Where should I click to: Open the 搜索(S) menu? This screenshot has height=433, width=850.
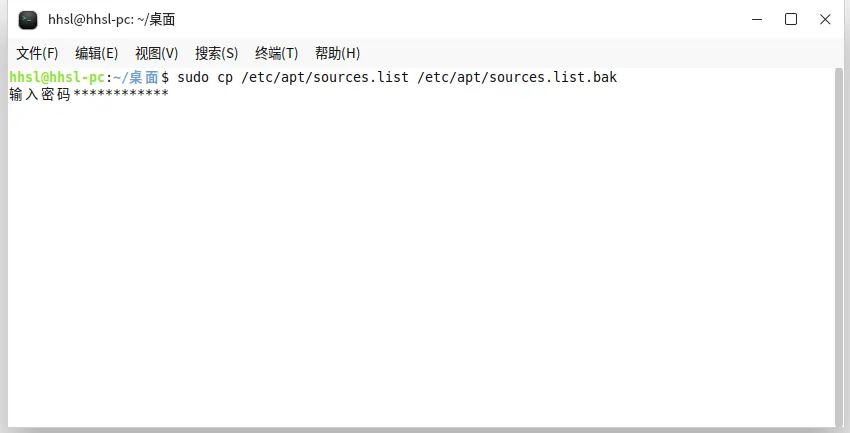[x=216, y=53]
